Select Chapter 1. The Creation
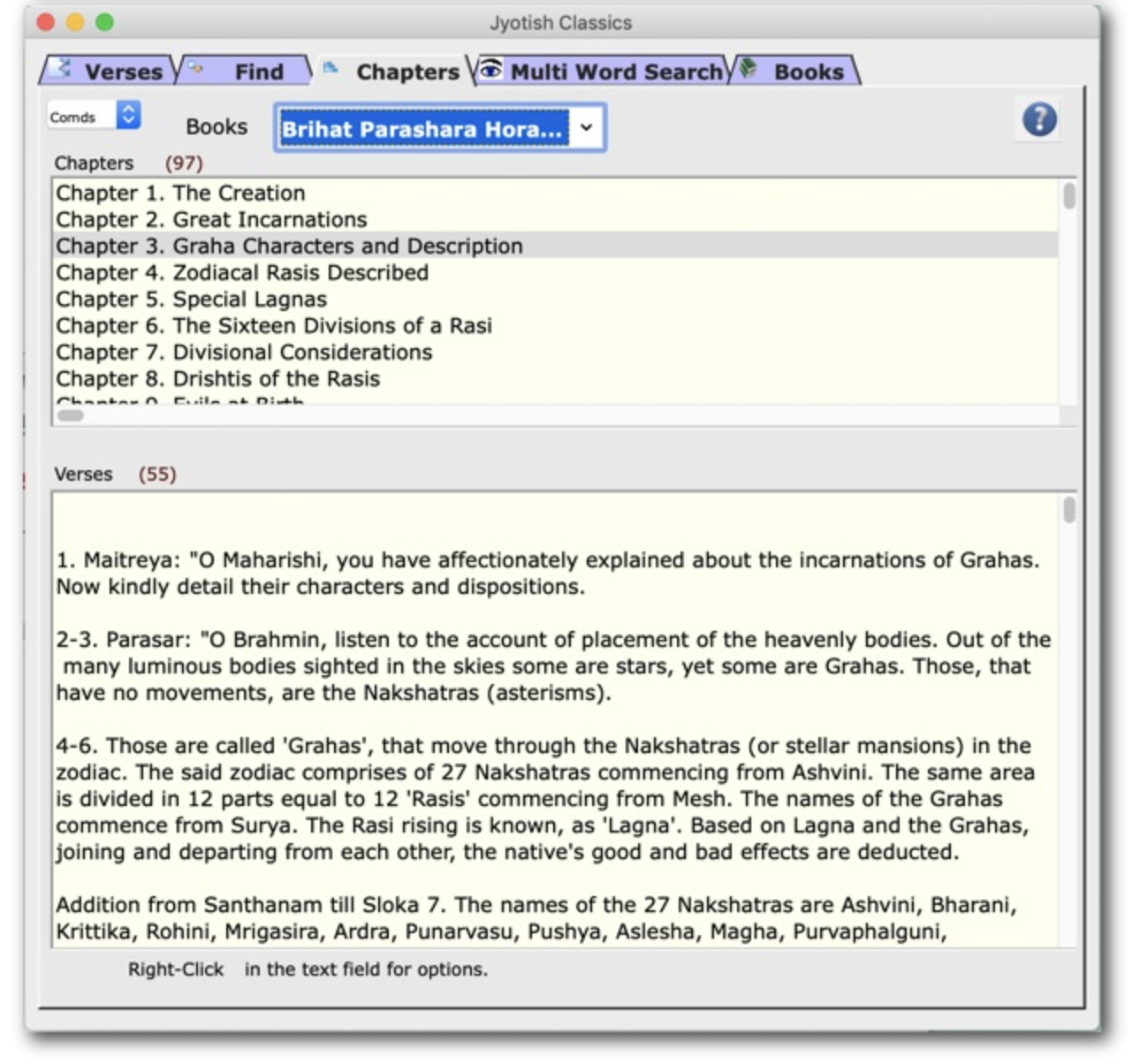The height and width of the screenshot is (1064, 1140). tap(180, 193)
